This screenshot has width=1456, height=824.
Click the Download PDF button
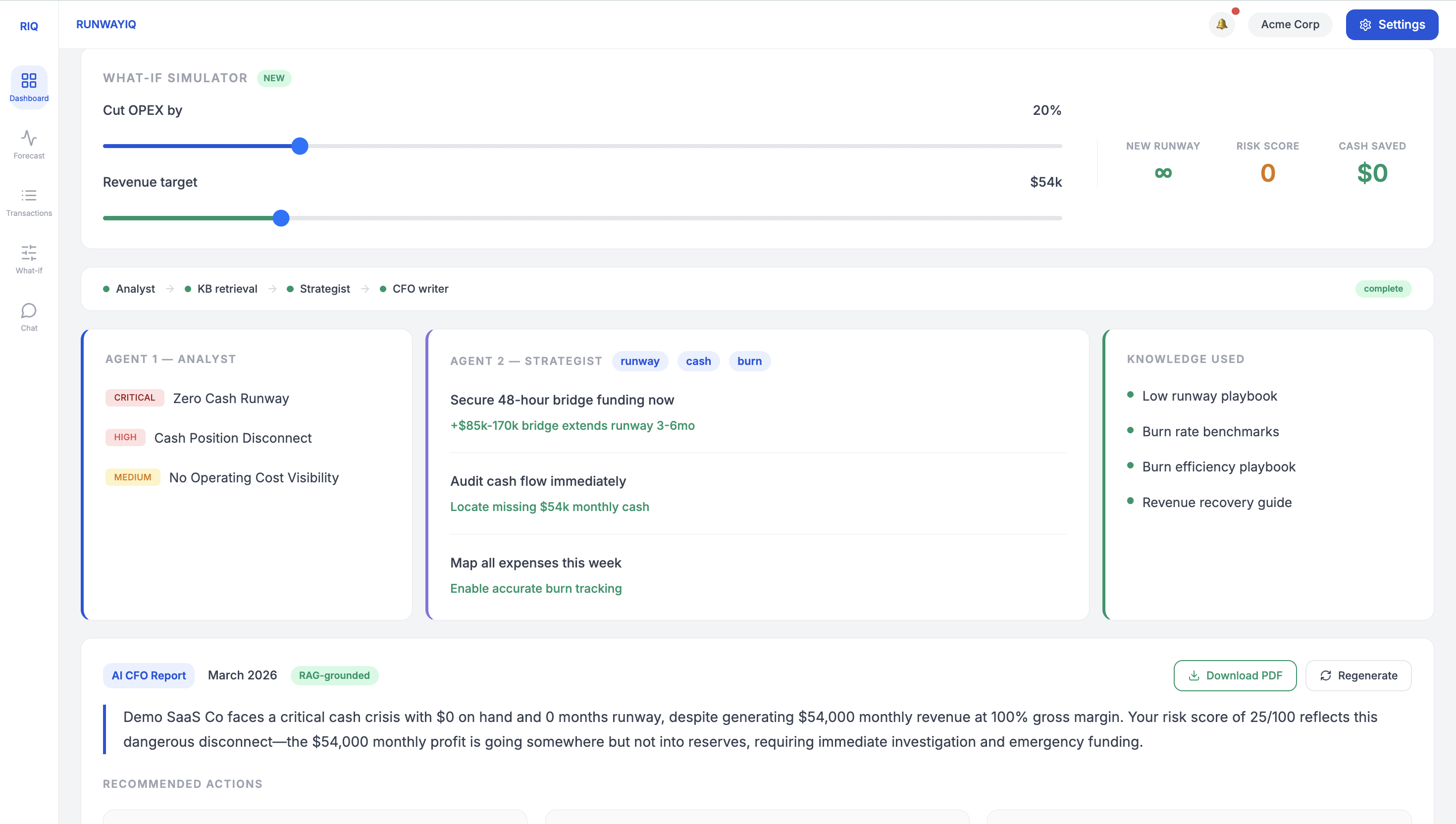(1235, 675)
